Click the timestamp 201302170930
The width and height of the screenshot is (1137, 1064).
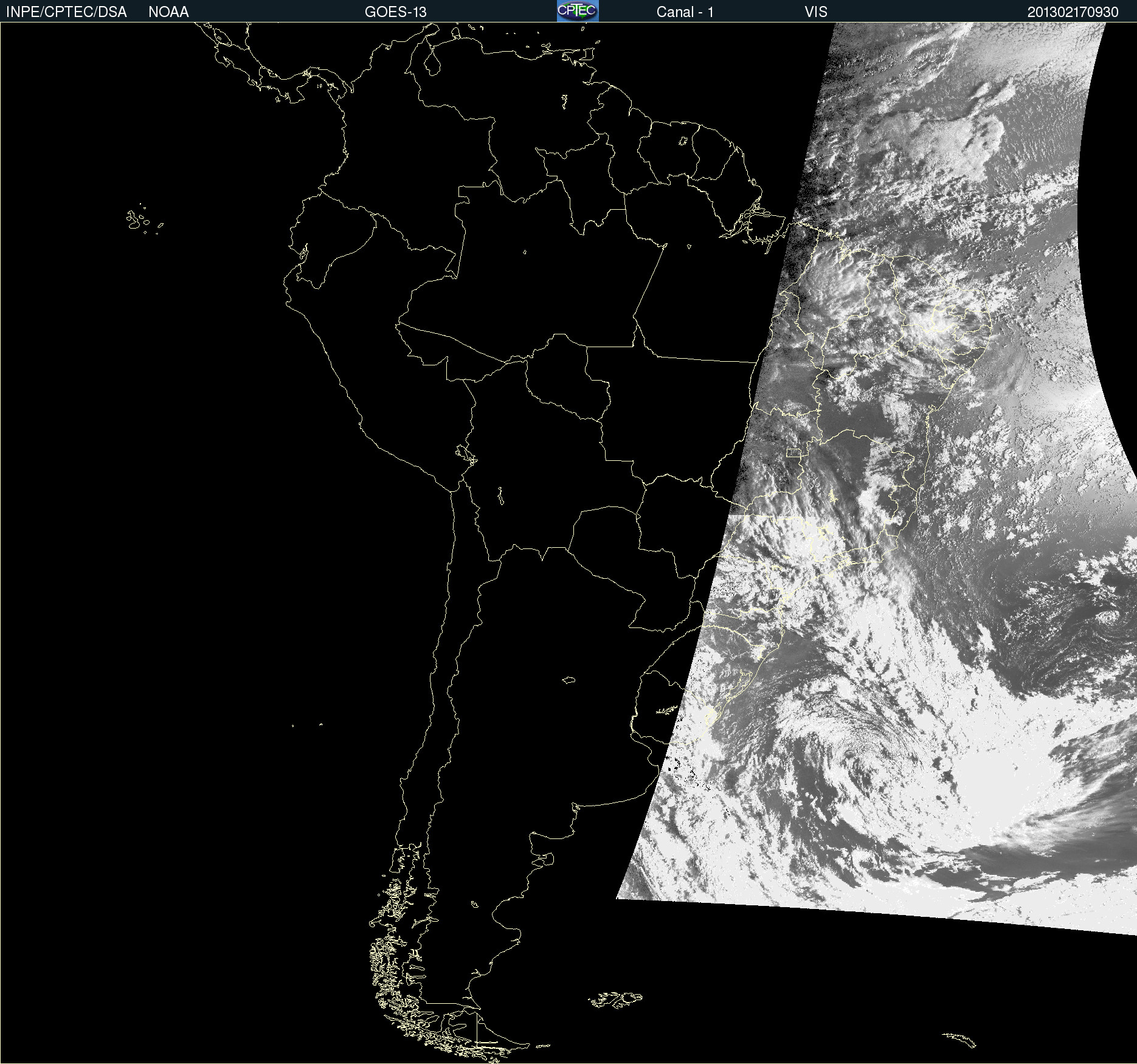click(1073, 12)
